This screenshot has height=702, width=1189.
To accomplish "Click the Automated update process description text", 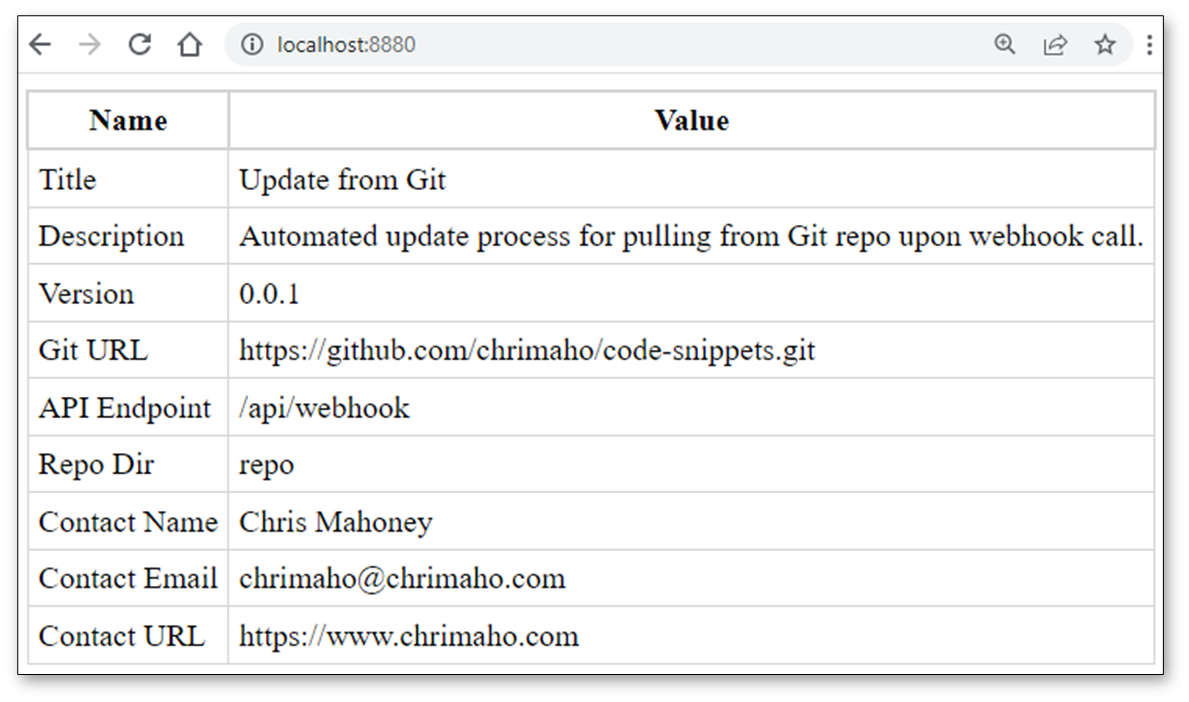I will (691, 237).
